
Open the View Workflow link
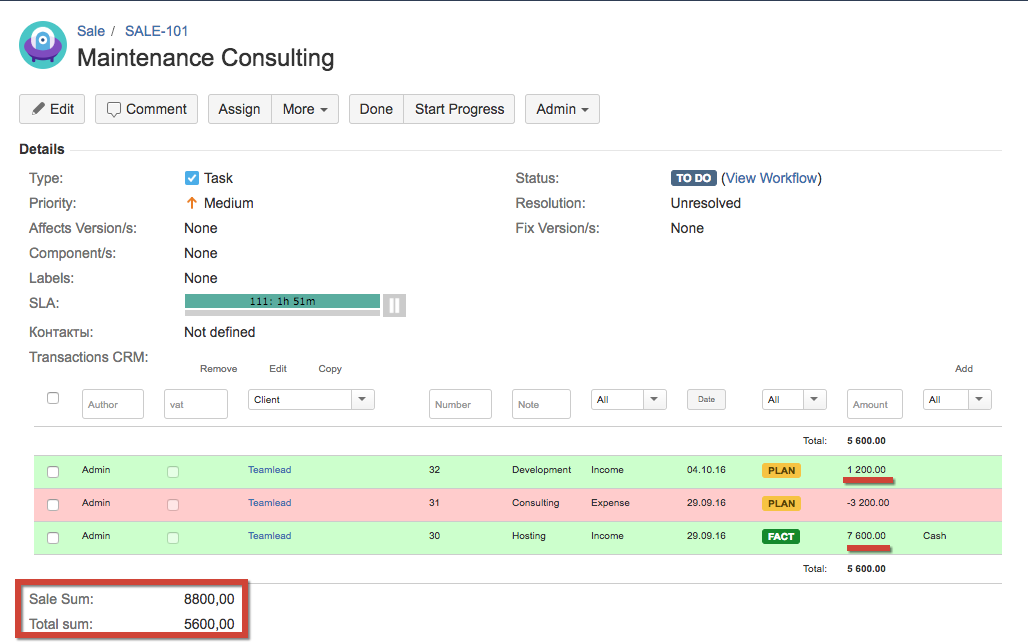[x=770, y=178]
